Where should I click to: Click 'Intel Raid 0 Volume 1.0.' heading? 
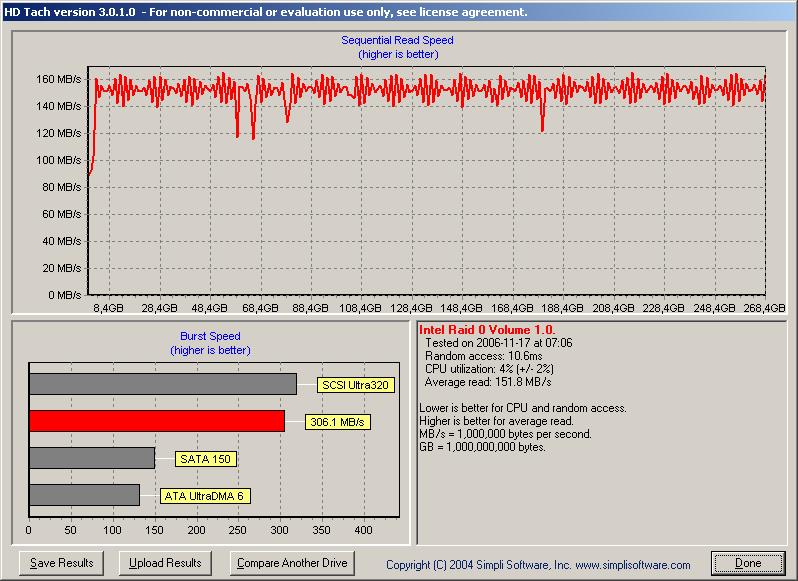coord(487,330)
